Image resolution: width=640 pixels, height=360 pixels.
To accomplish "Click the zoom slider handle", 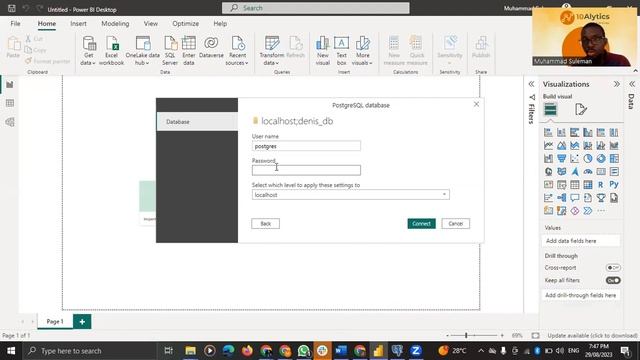I will click(x=466, y=336).
